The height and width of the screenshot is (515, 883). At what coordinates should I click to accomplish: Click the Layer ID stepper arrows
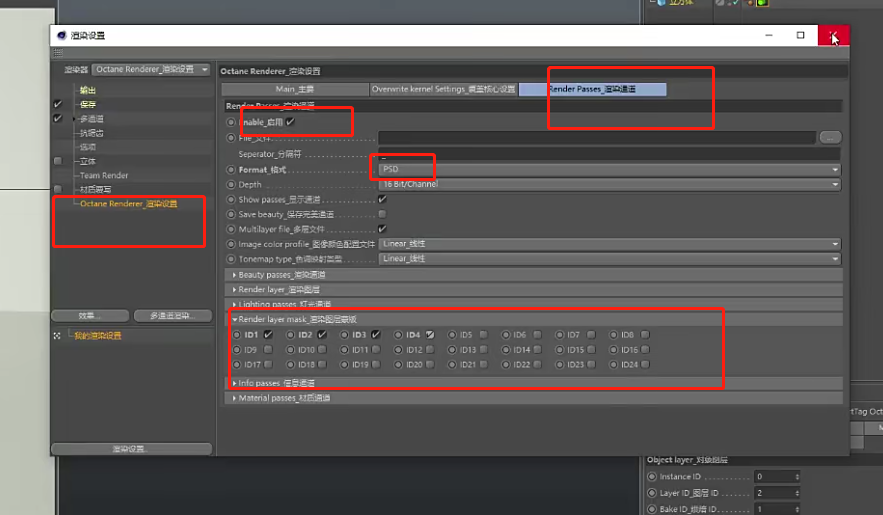(x=797, y=493)
